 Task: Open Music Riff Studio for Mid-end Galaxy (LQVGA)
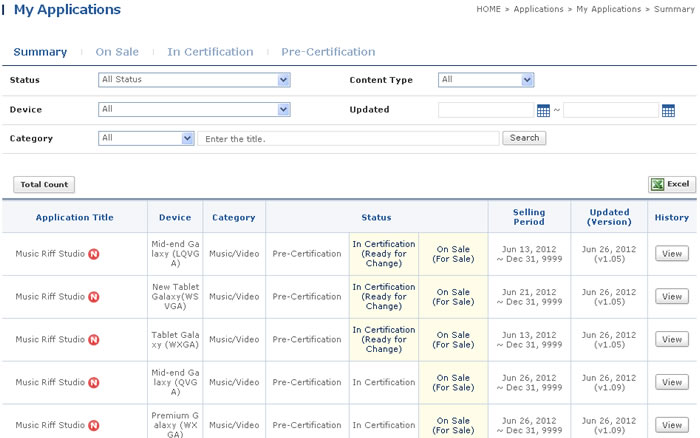50,254
